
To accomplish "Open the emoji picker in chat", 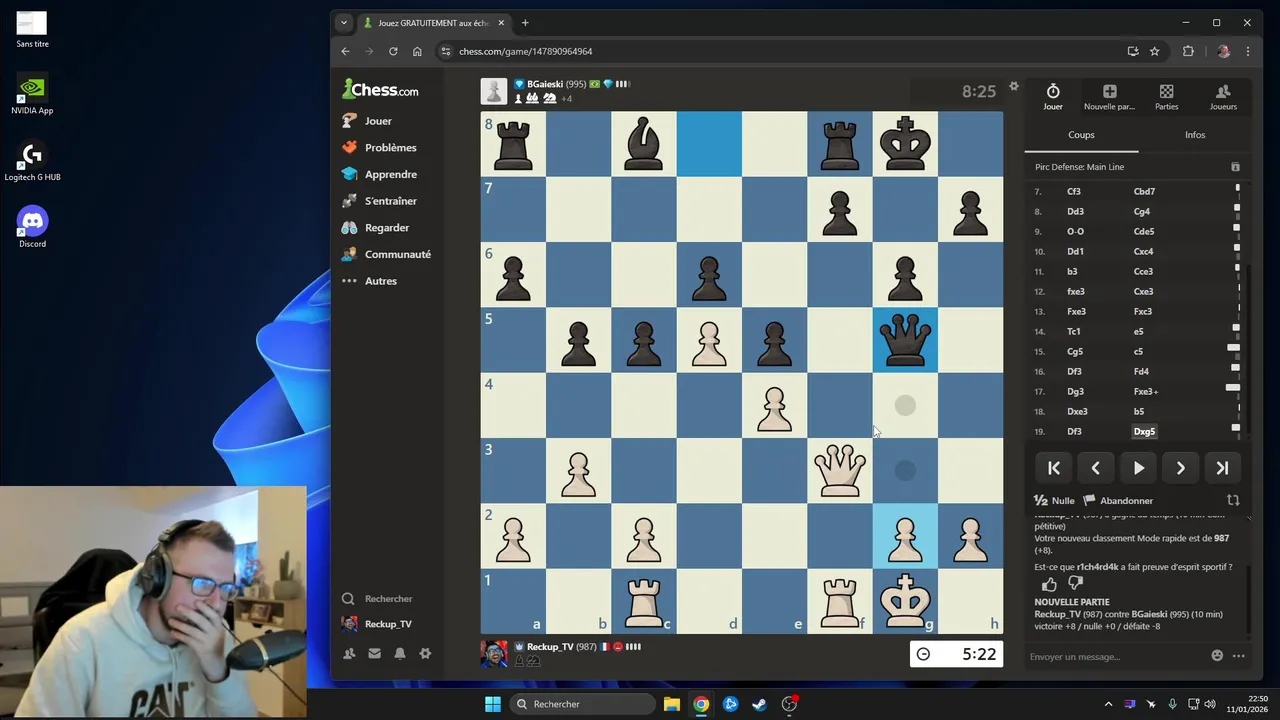I will (1217, 656).
